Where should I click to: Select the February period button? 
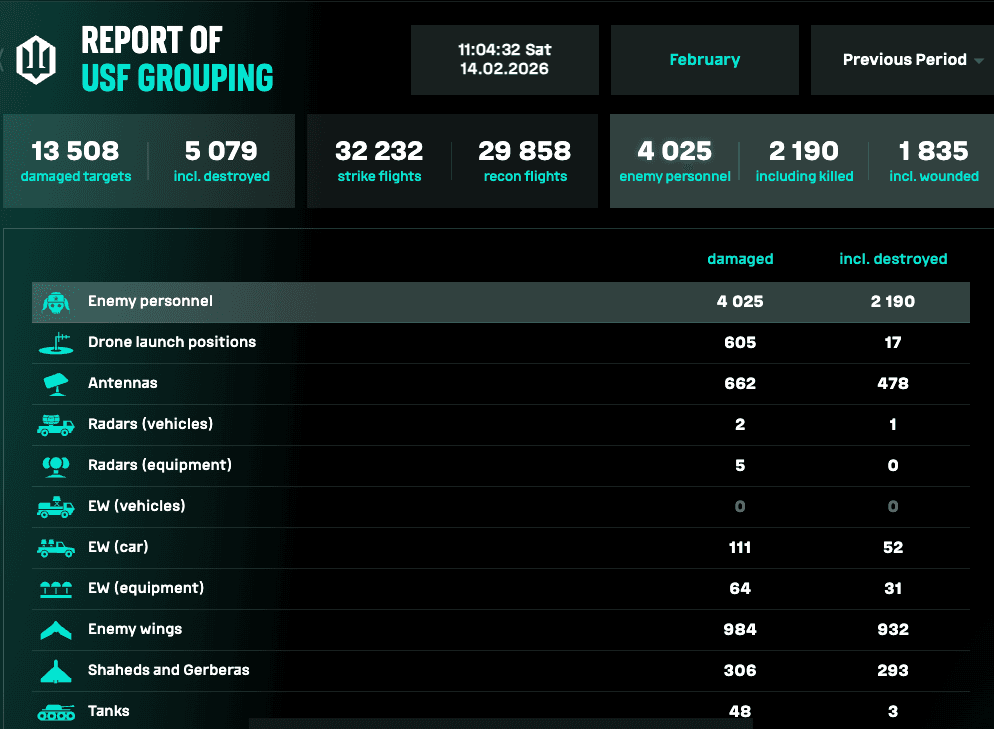pos(705,60)
